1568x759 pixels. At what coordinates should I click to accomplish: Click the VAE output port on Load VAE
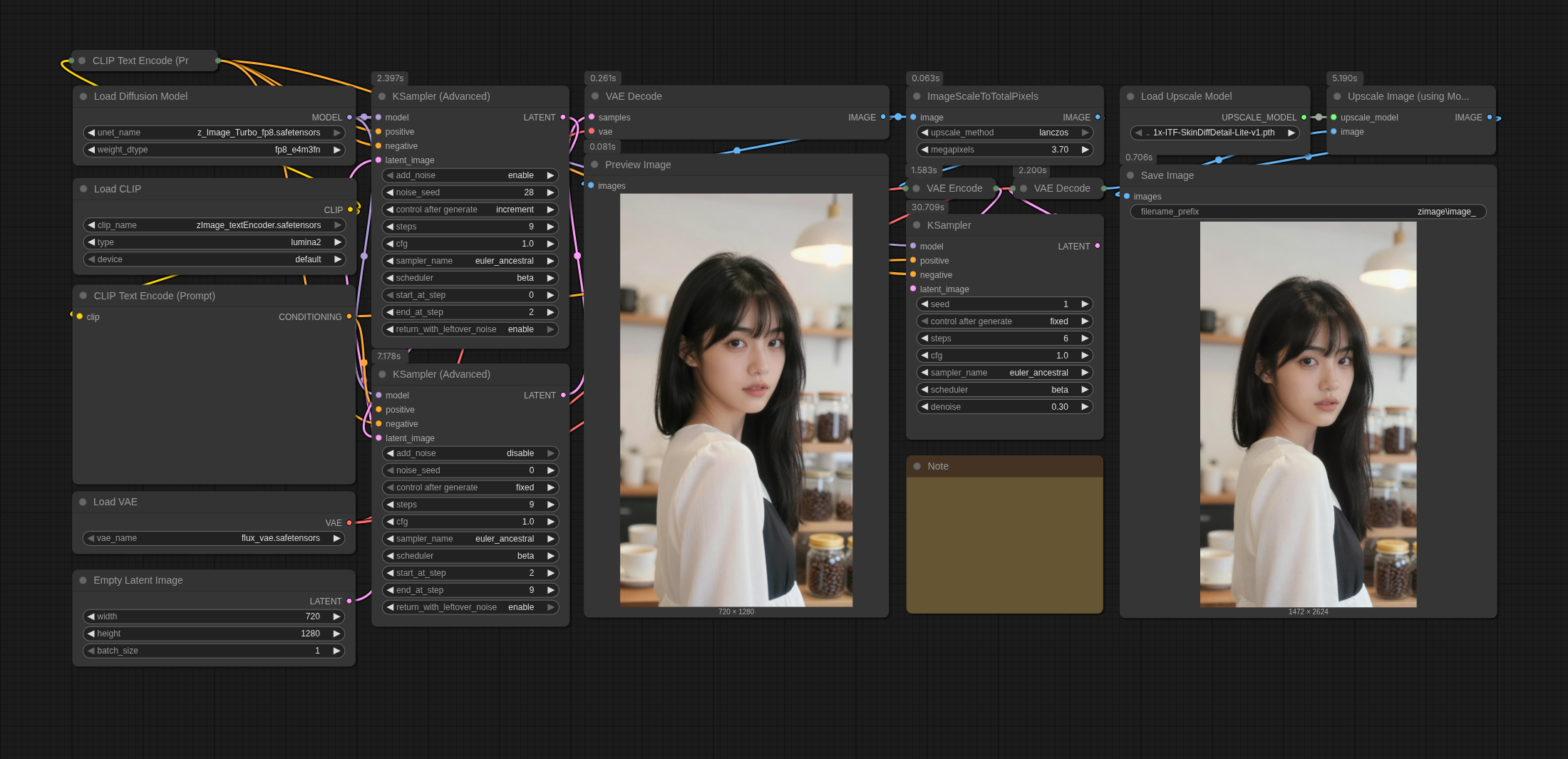[349, 523]
